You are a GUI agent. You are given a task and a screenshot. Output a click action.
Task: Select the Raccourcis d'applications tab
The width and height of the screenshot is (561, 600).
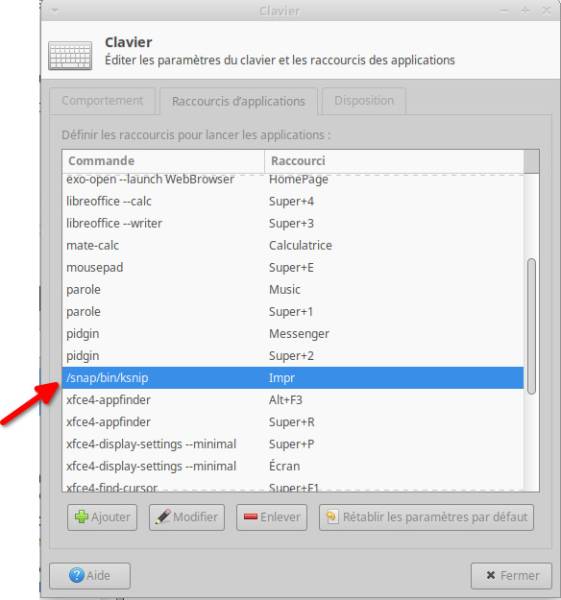pos(238,101)
